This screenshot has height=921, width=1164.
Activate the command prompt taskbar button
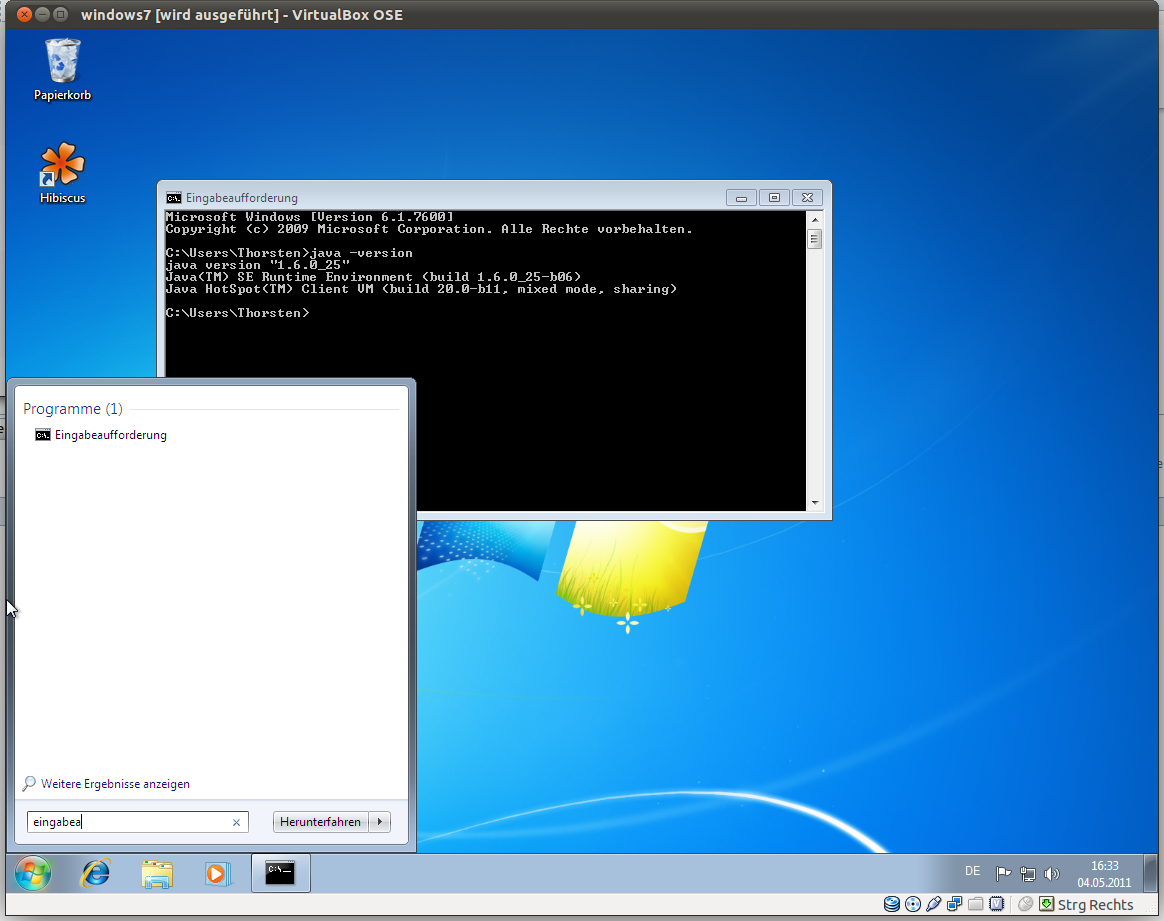(x=281, y=873)
